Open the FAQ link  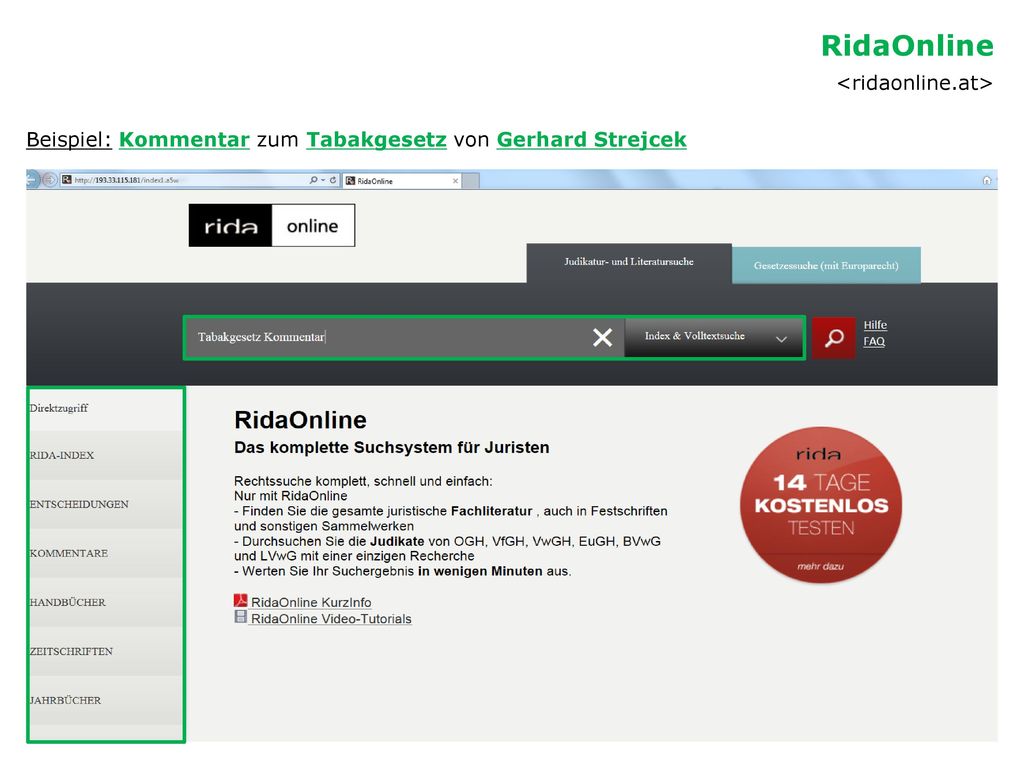(874, 341)
